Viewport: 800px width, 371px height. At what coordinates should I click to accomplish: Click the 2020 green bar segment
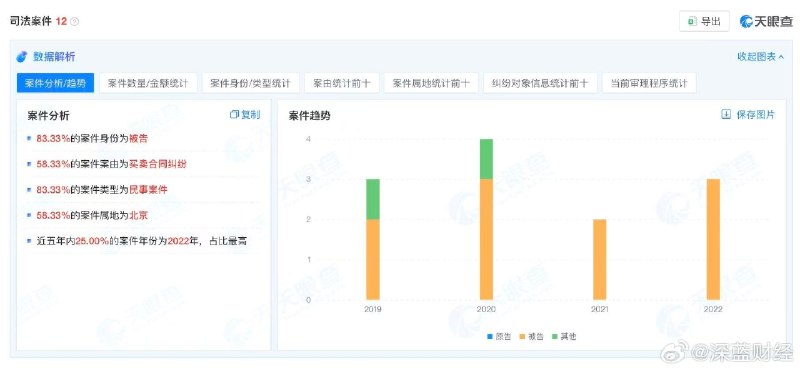click(486, 159)
